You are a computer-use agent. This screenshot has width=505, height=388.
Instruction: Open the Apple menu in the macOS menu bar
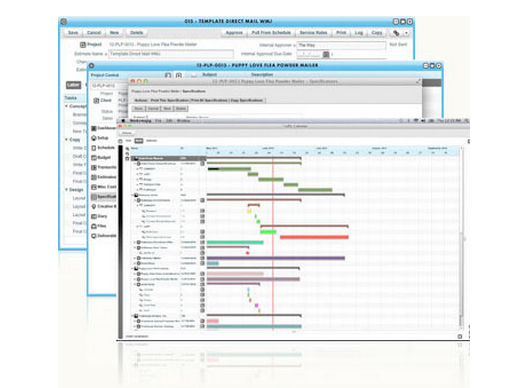(x=123, y=121)
